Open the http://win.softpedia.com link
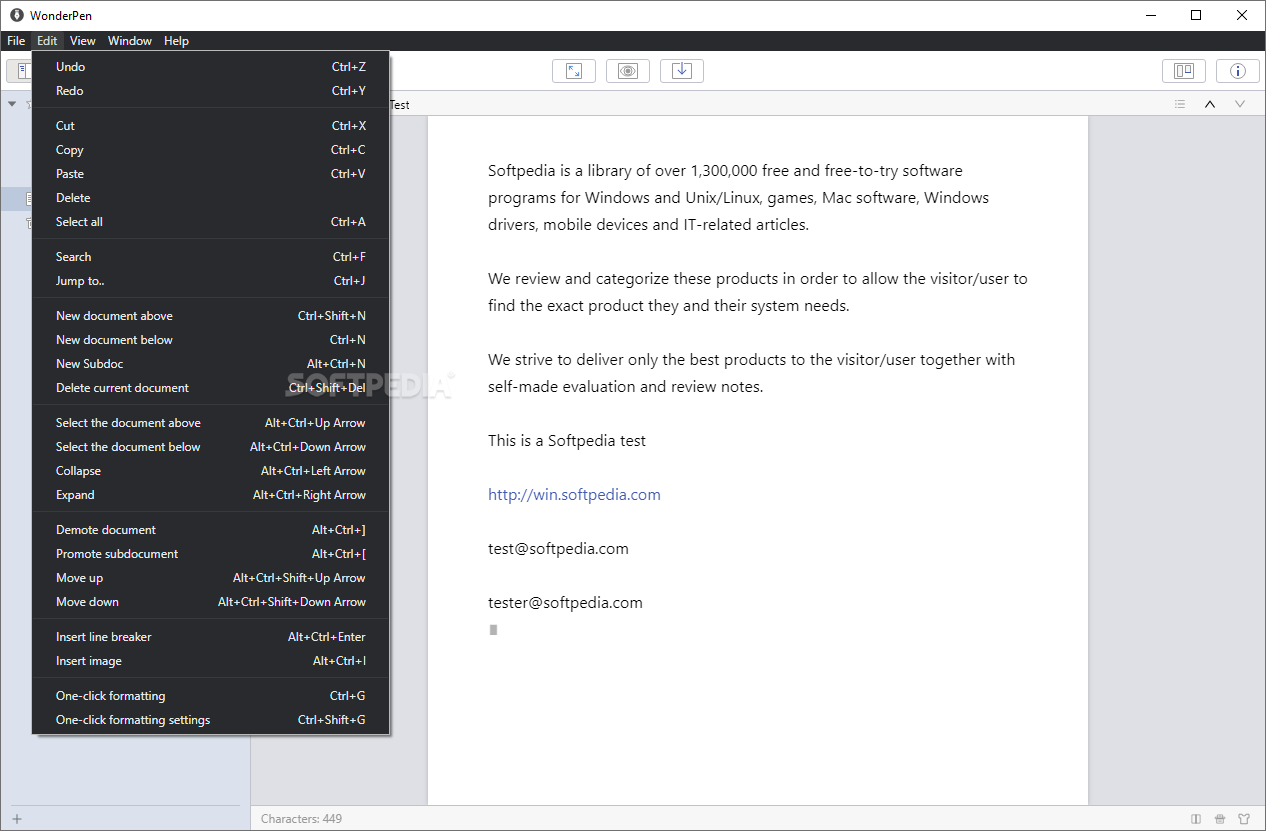This screenshot has width=1266, height=831. click(574, 494)
